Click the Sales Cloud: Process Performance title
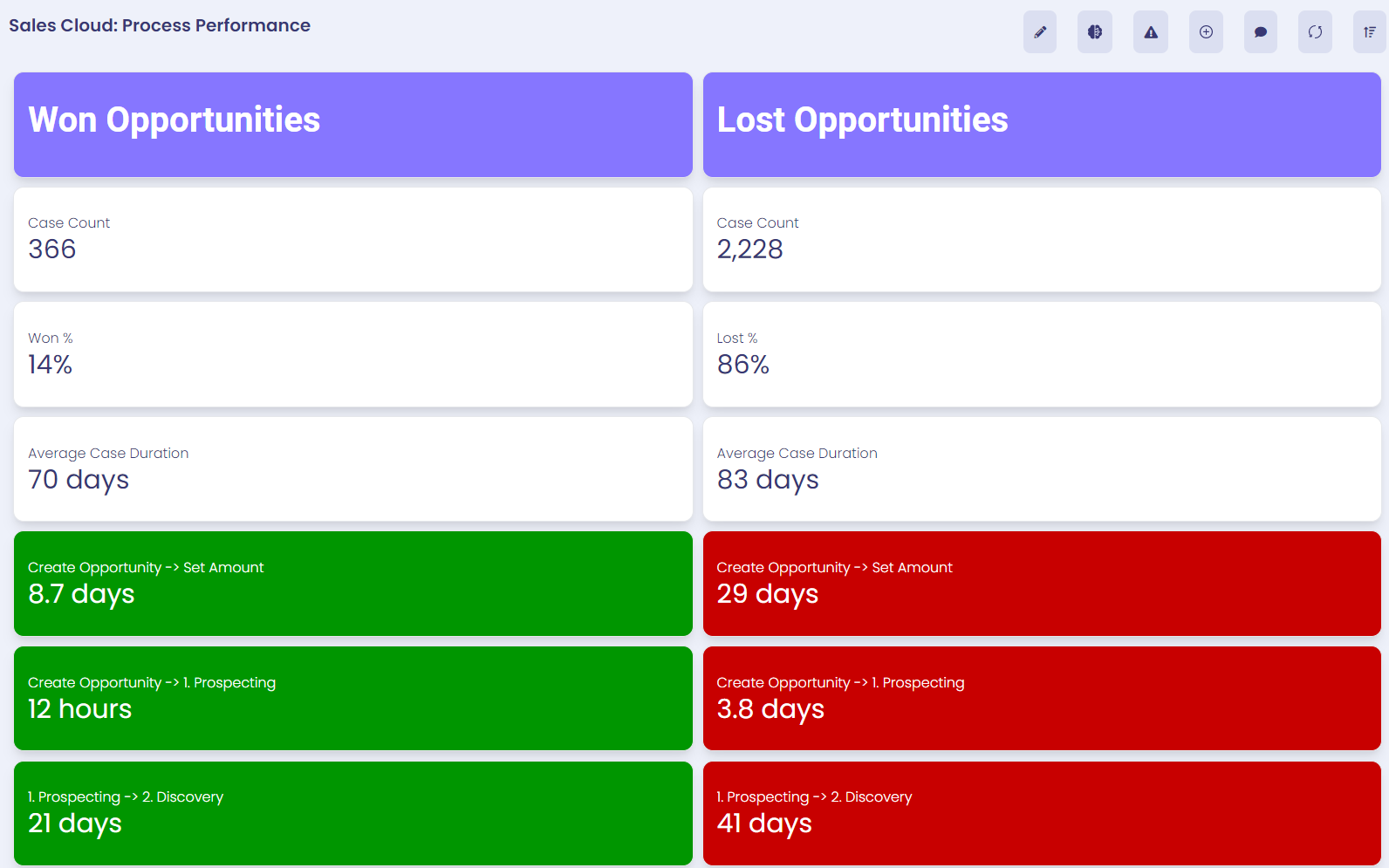 click(x=160, y=25)
